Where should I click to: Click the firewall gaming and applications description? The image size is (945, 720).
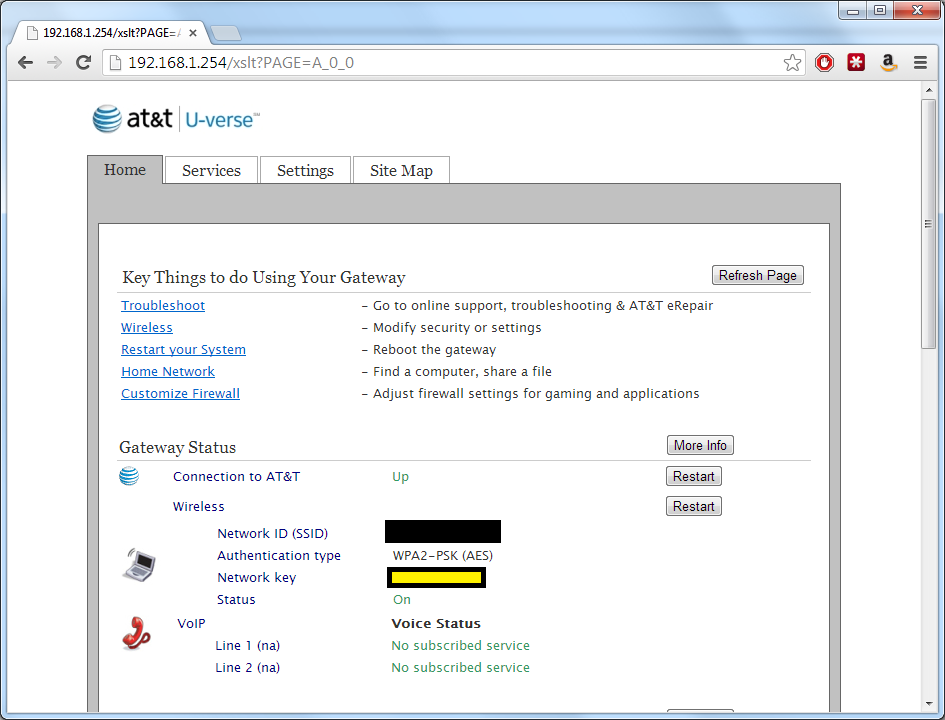[536, 394]
